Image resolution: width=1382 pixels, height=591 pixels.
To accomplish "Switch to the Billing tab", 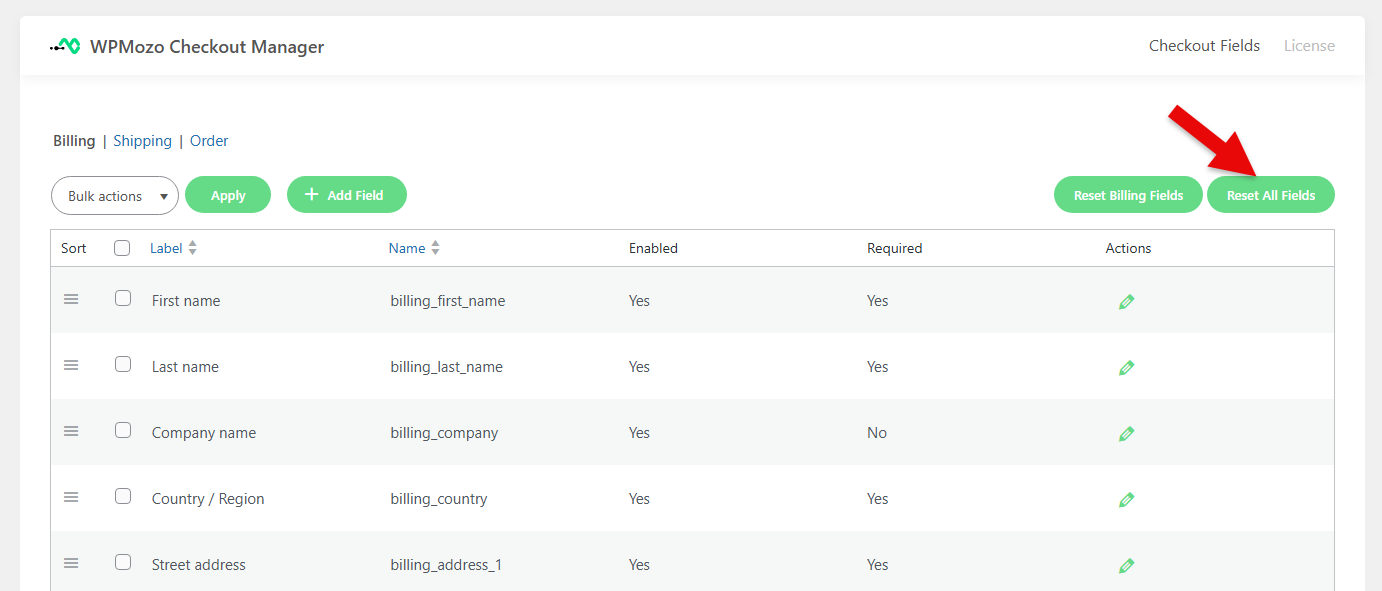I will [74, 141].
